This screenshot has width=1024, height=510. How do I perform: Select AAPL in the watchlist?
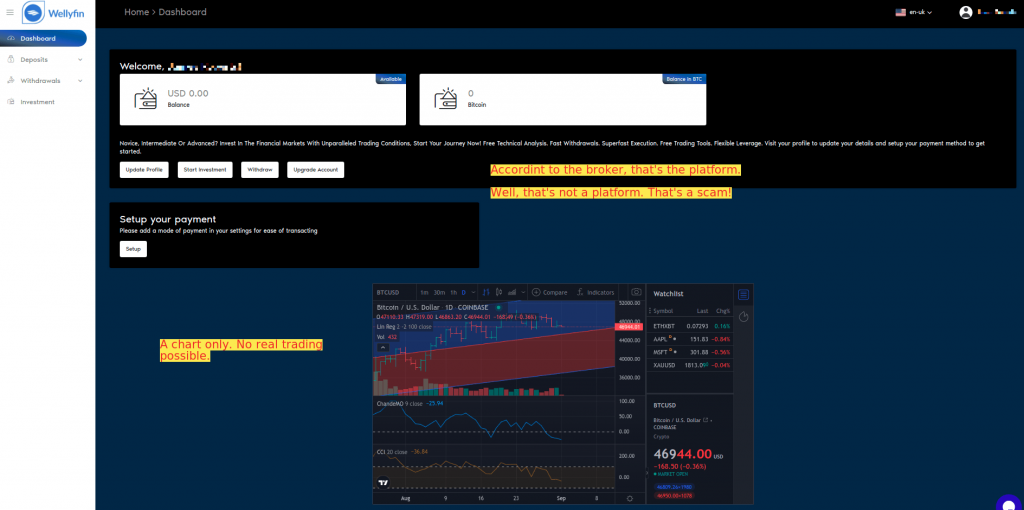pyautogui.click(x=689, y=339)
